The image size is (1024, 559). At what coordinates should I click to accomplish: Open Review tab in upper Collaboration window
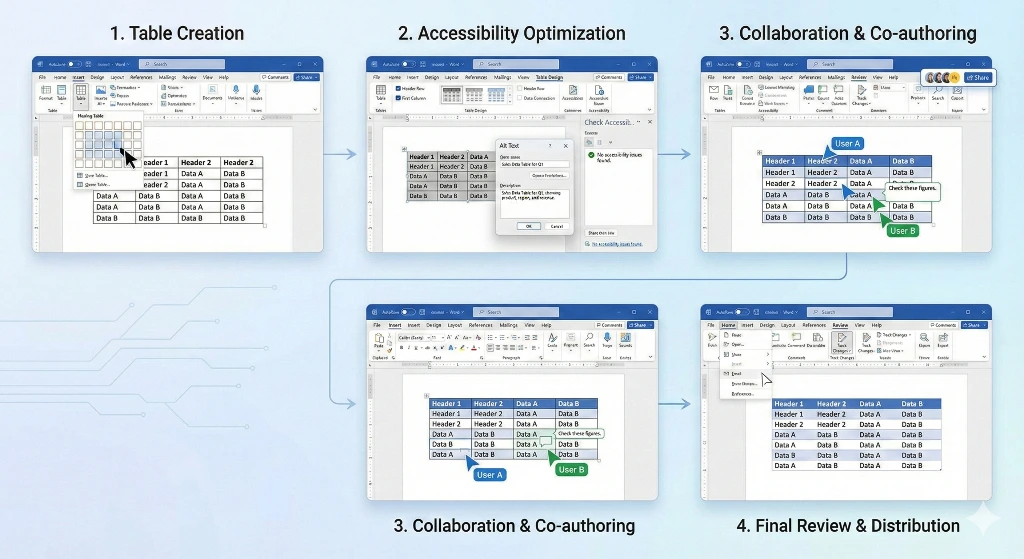[x=859, y=77]
